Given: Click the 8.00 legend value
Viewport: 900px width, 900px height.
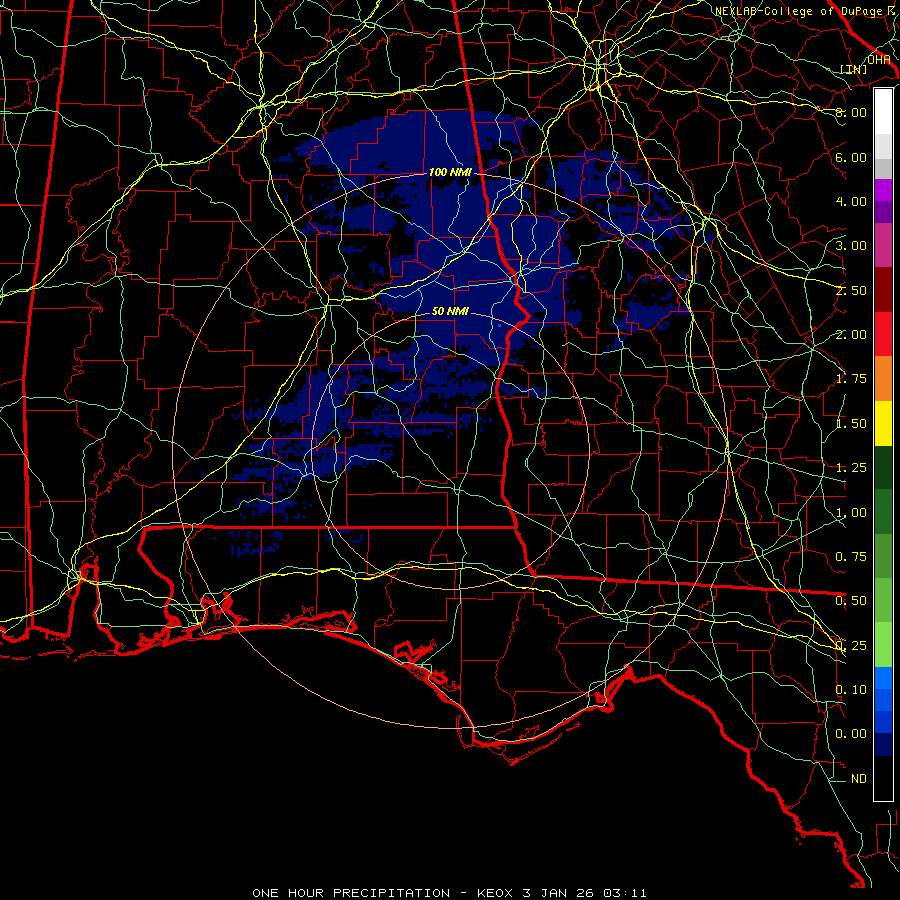Looking at the screenshot, I should coord(851,112).
